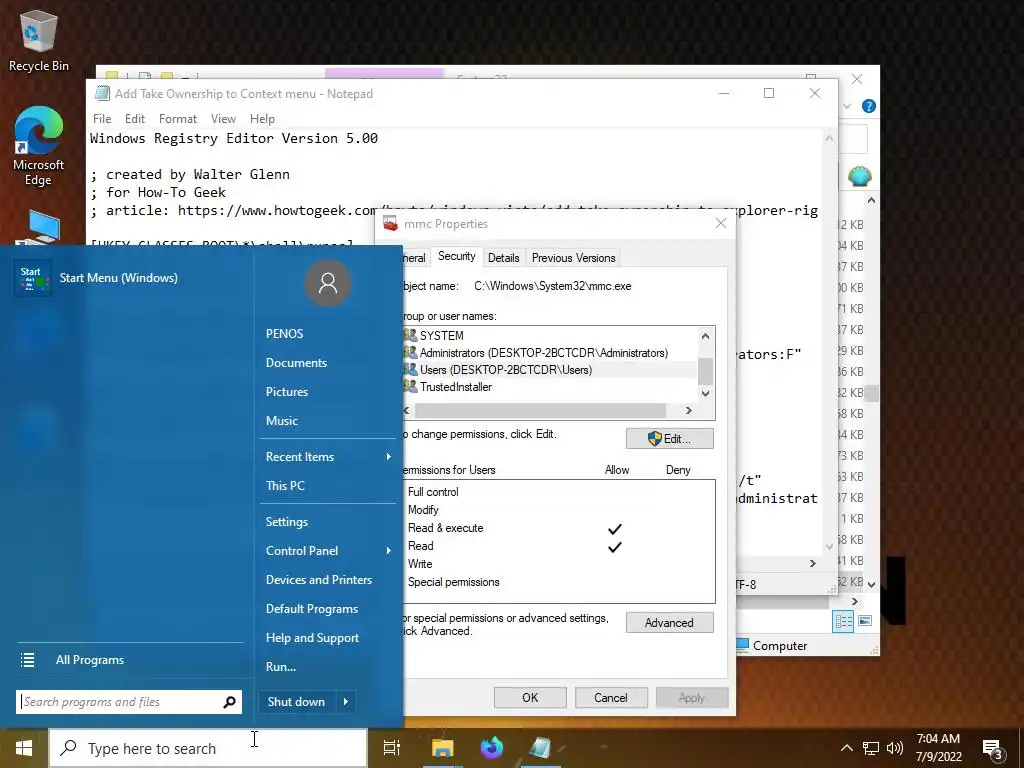Expand the Recent Items submenu
Viewport: 1024px width, 768px height.
(x=389, y=456)
